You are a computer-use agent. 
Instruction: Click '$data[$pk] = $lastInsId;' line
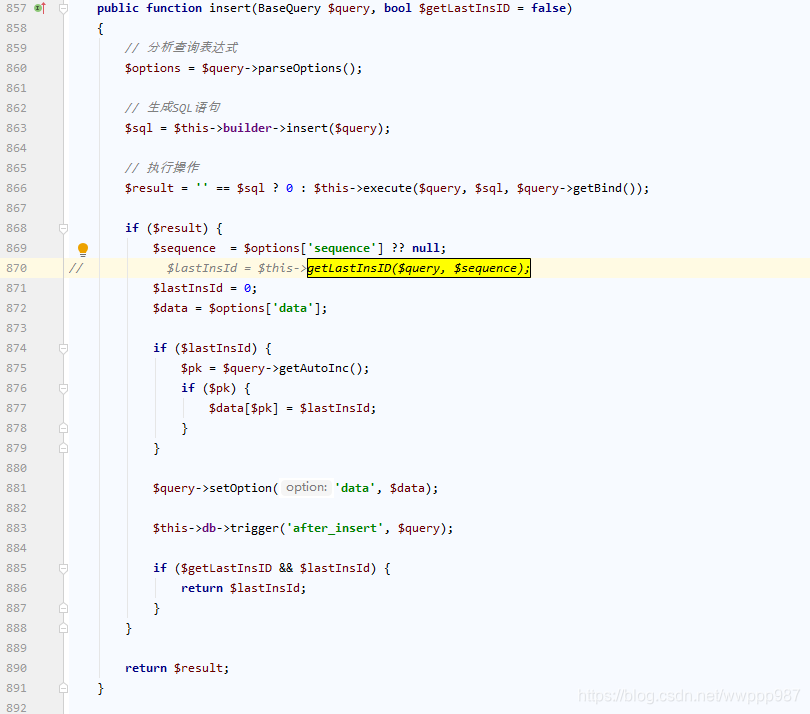click(x=292, y=408)
